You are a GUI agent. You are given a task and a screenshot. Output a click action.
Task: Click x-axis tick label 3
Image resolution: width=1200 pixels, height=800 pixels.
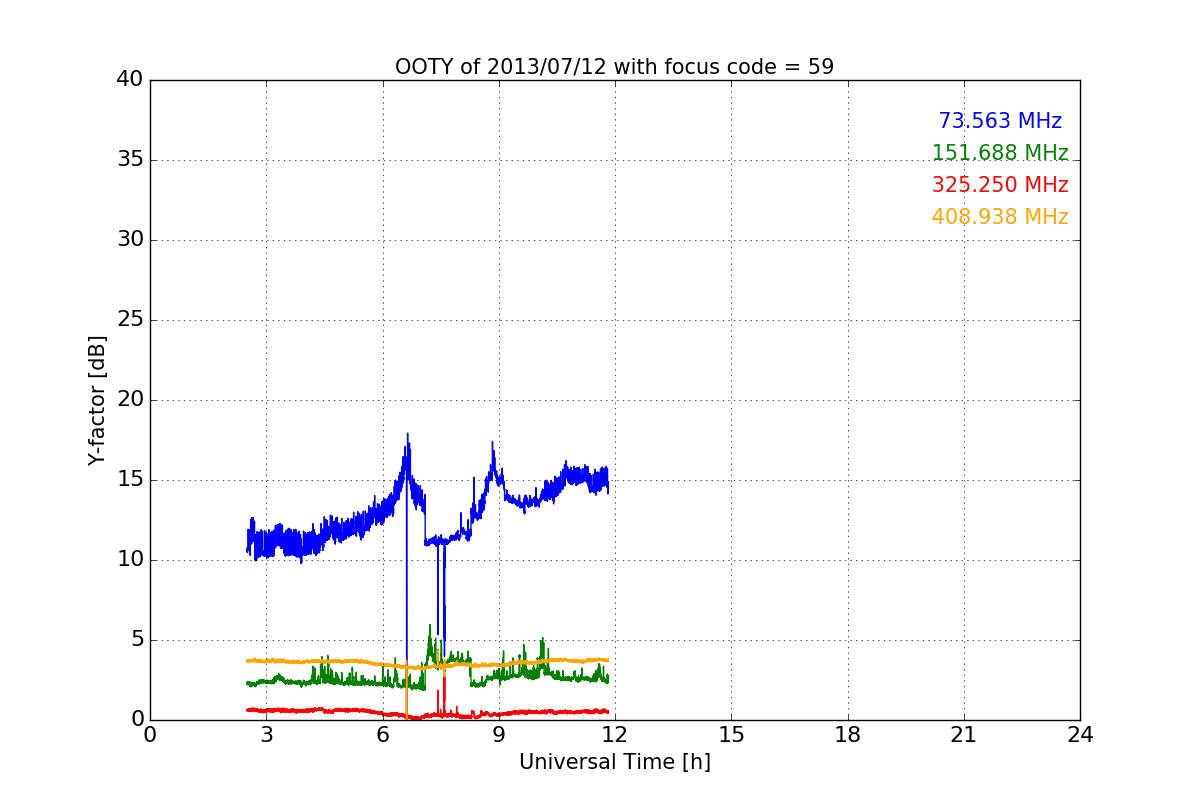pyautogui.click(x=266, y=735)
